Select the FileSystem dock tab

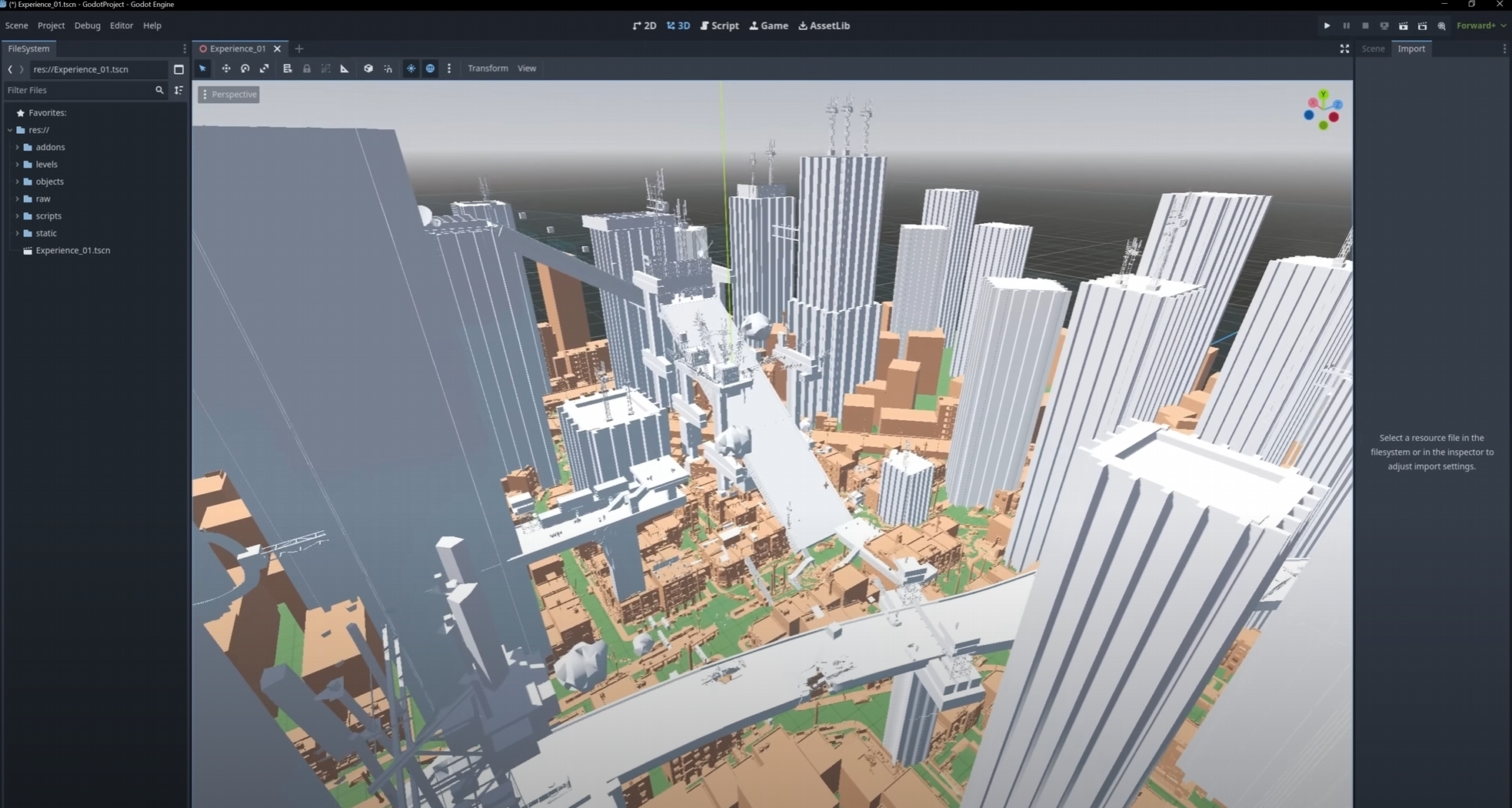click(28, 48)
